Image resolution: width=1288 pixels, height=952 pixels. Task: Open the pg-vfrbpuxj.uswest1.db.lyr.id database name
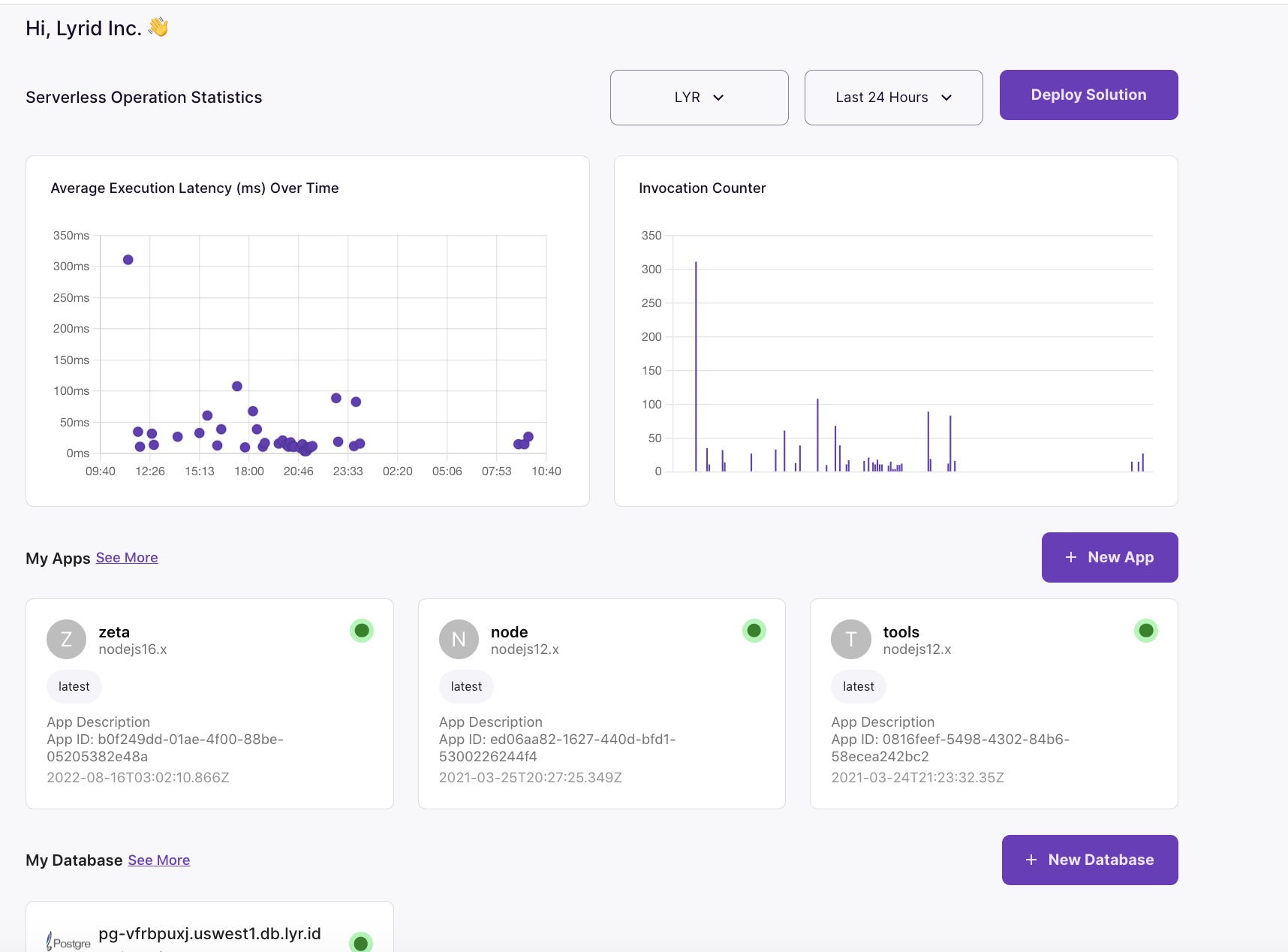209,933
